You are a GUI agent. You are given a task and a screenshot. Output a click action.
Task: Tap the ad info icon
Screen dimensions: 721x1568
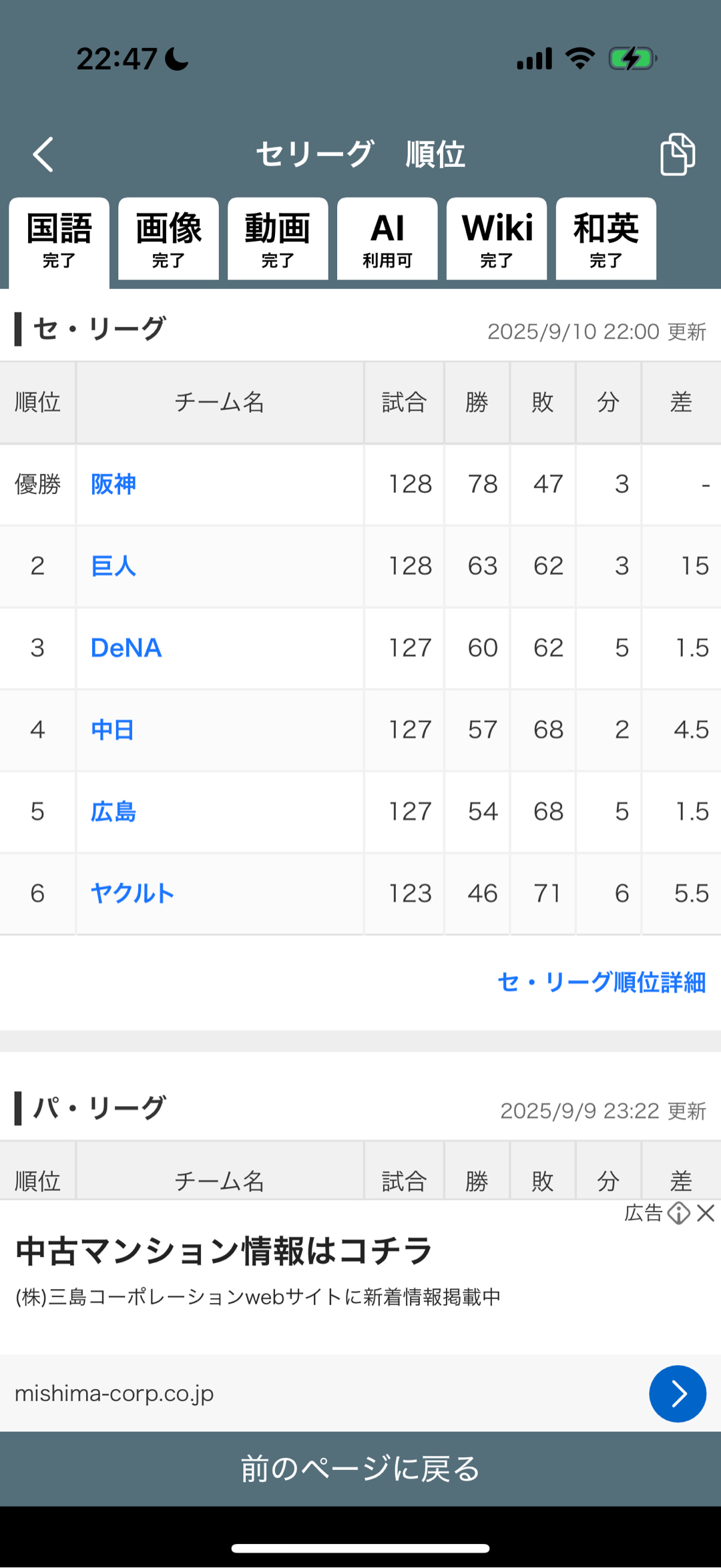point(678,1213)
